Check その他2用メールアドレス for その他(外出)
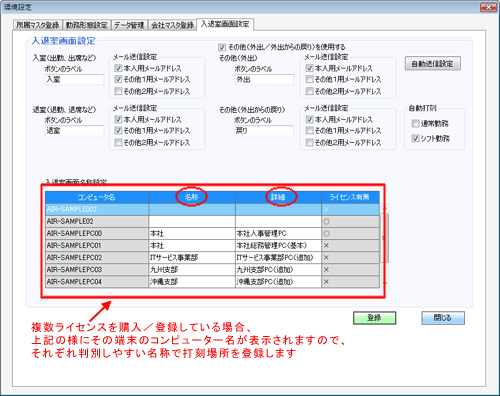This screenshot has width=500, height=396. 309,91
